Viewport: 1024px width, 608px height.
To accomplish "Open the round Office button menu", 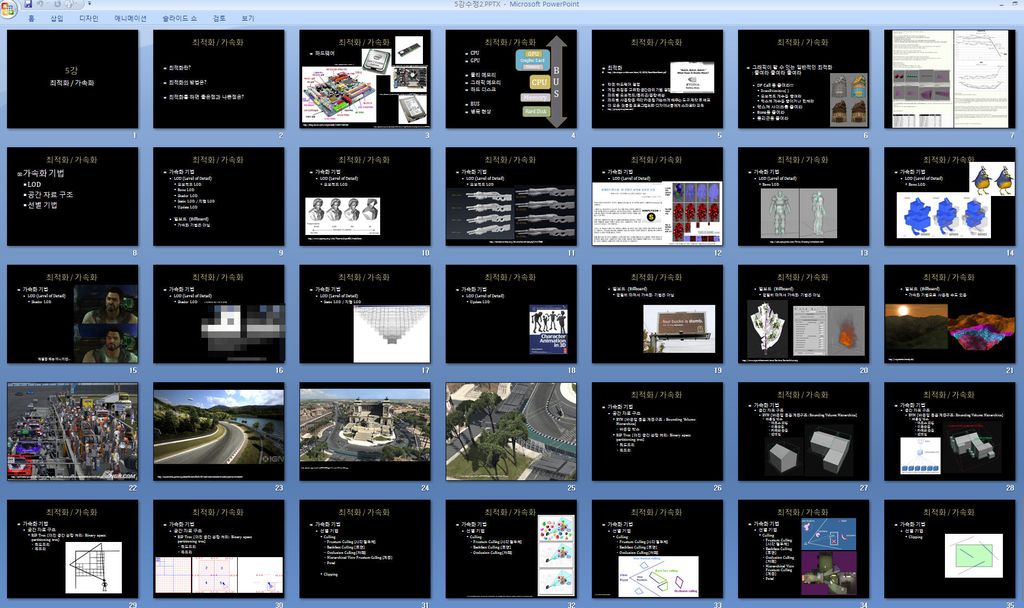I will pos(9,8).
